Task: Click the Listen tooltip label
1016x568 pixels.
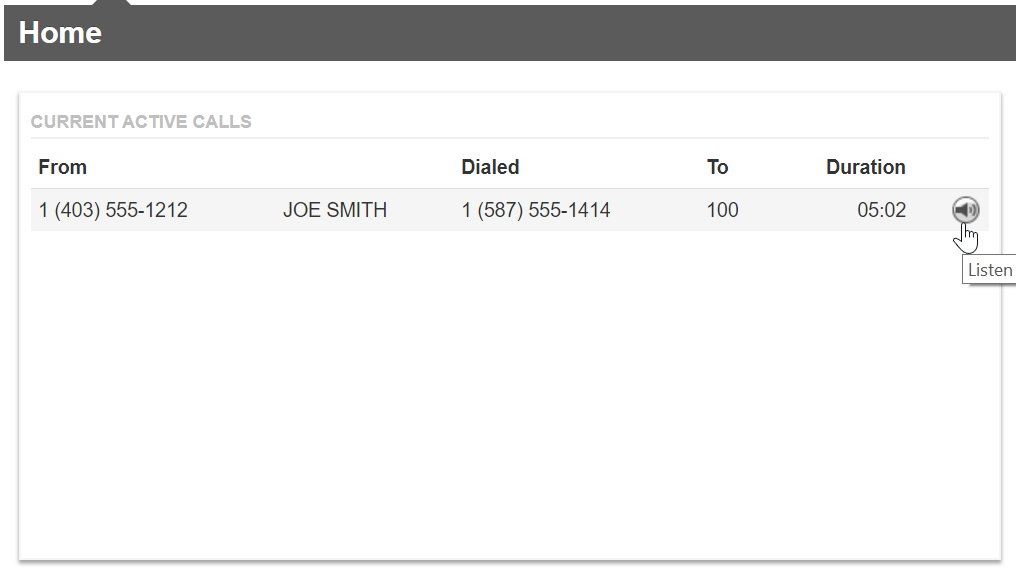Action: click(989, 270)
